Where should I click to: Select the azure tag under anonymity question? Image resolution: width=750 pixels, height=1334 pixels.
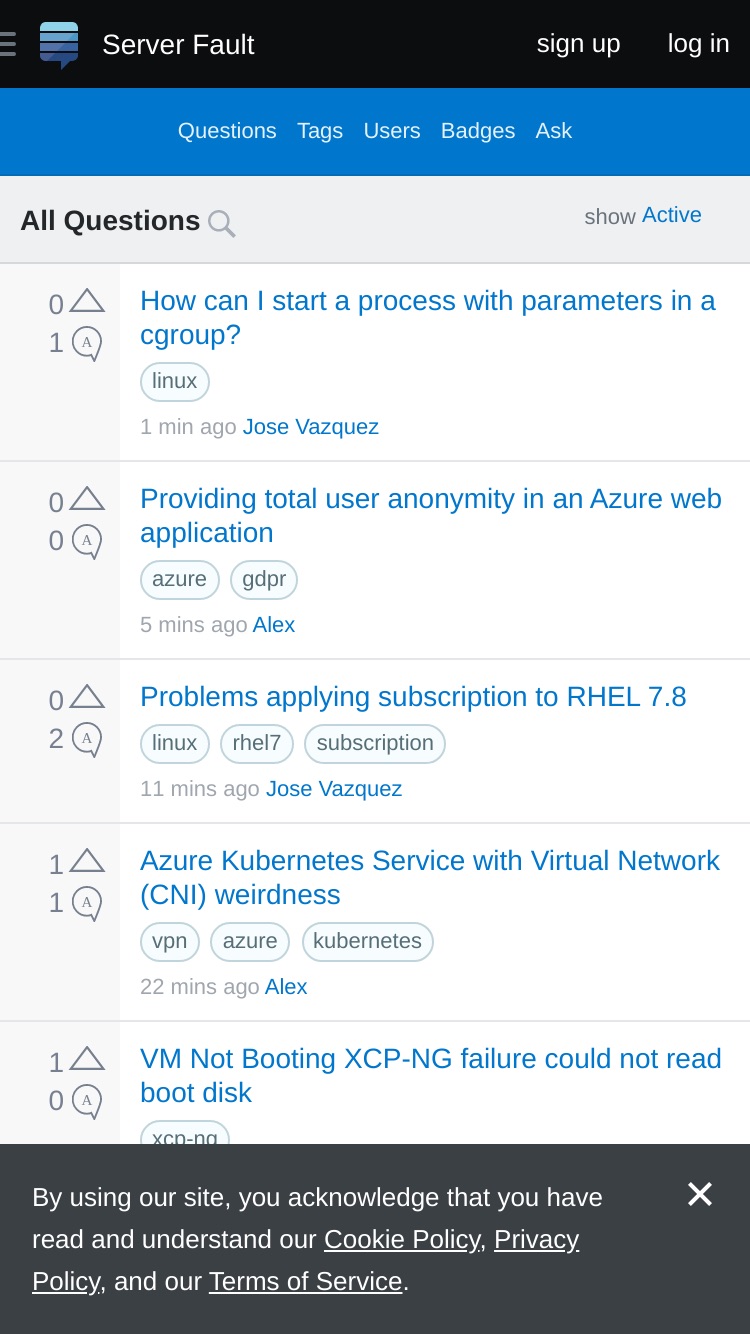[x=180, y=580]
